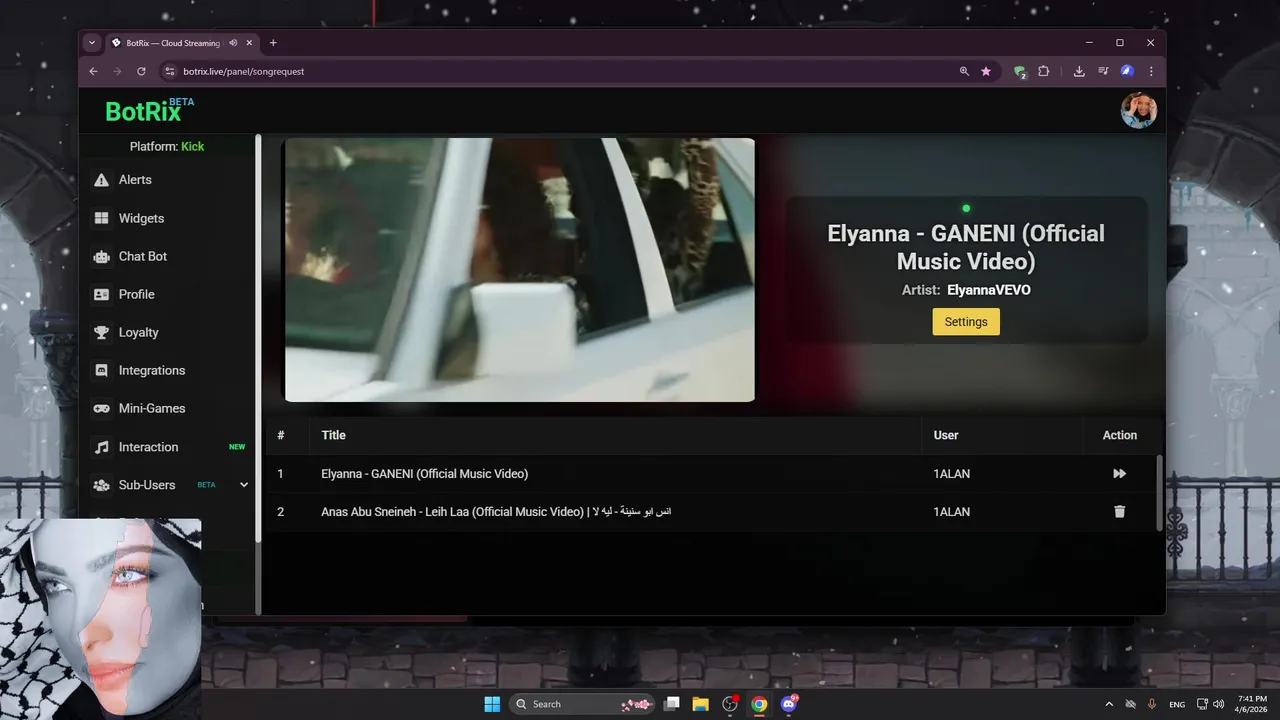Select the Elyanna - GANENI row title
The image size is (1280, 720).
click(425, 474)
